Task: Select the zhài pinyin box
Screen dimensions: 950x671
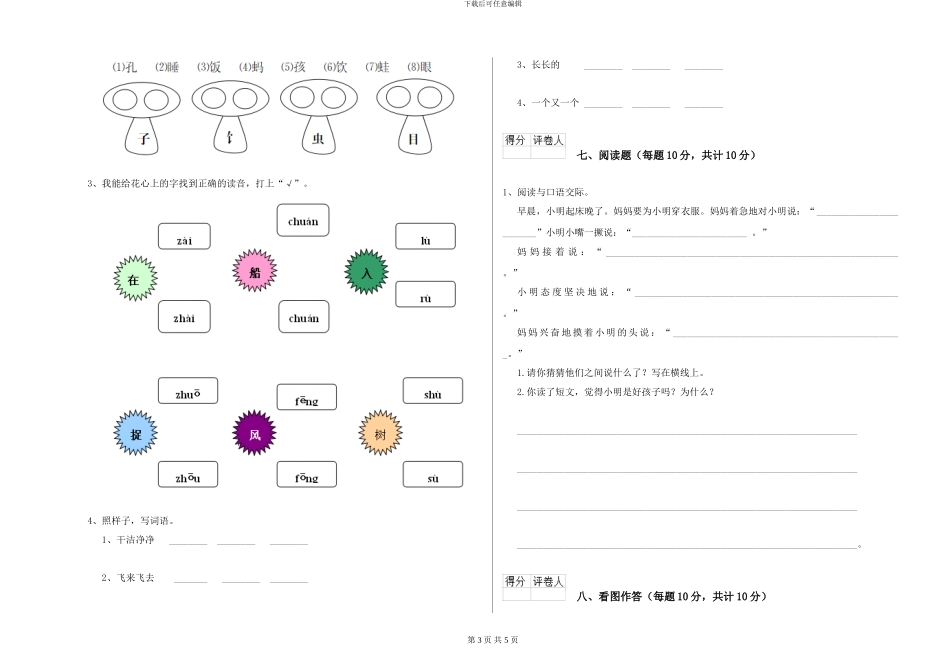Action: click(184, 317)
